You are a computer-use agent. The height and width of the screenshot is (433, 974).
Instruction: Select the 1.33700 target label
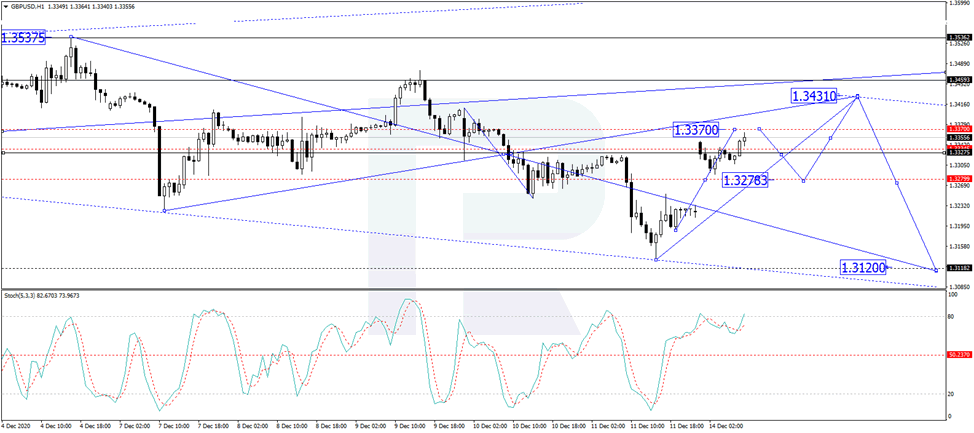(696, 130)
